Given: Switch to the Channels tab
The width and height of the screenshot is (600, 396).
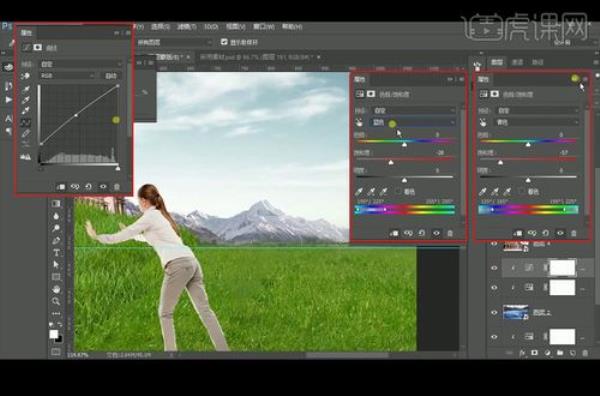Looking at the screenshot, I should click(517, 62).
